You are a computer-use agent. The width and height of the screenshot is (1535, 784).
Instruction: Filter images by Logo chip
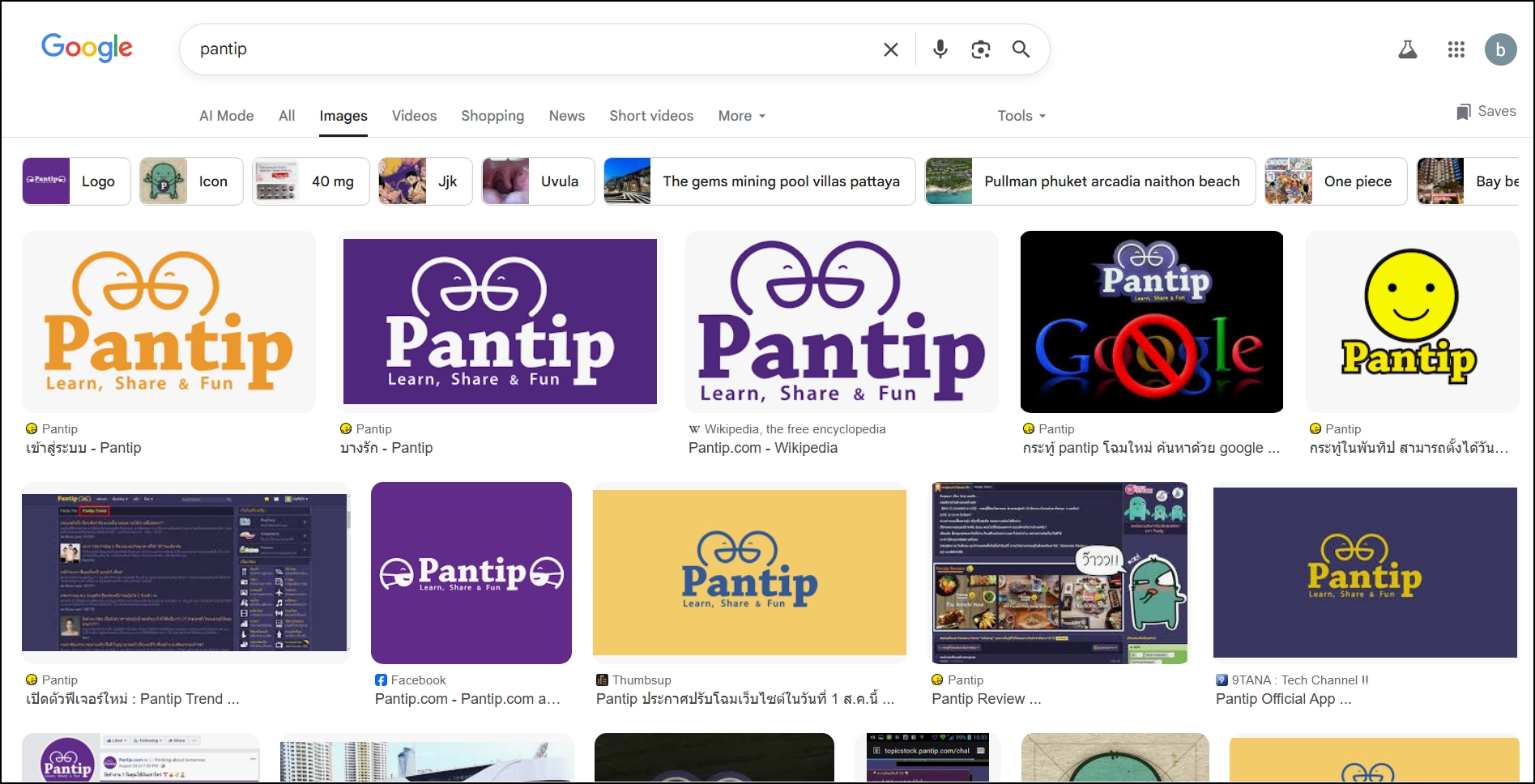[x=77, y=181]
